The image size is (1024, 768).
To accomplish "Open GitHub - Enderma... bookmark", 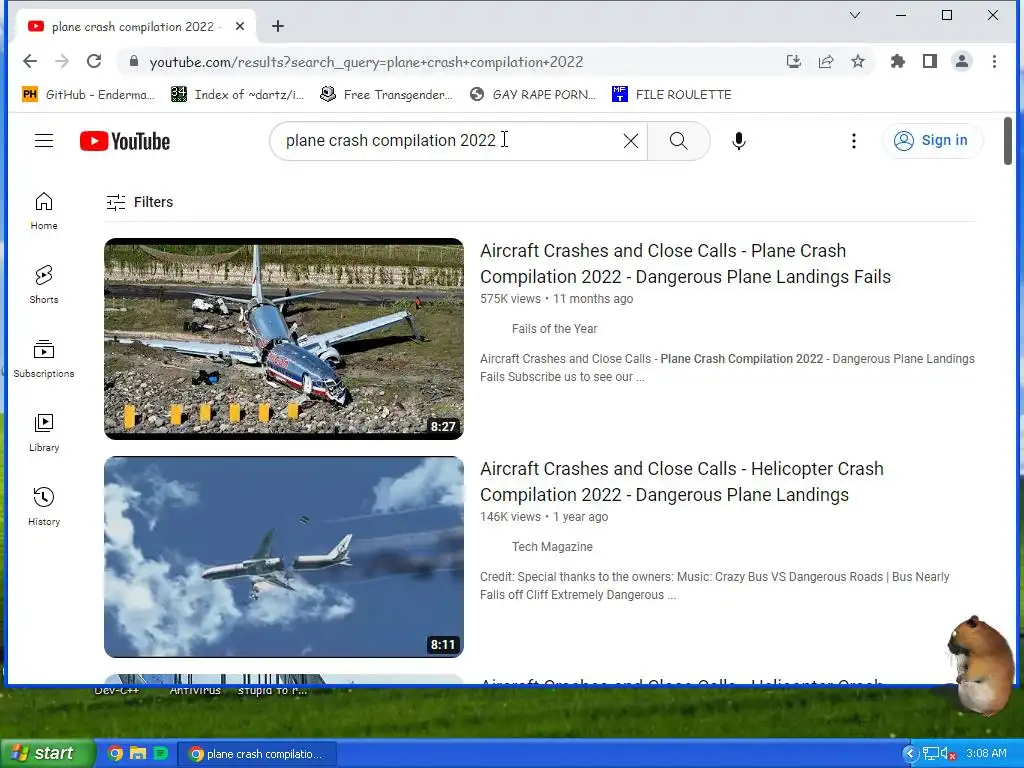I will [89, 95].
